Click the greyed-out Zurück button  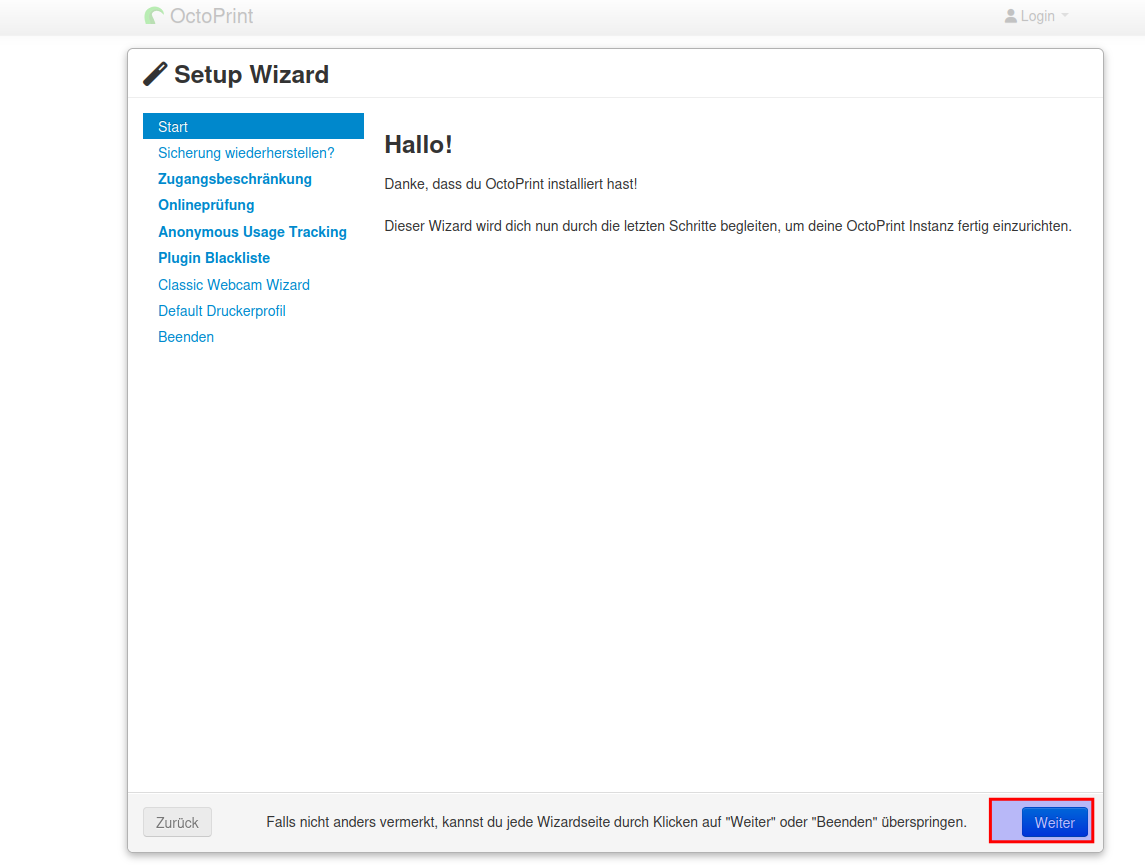177,823
